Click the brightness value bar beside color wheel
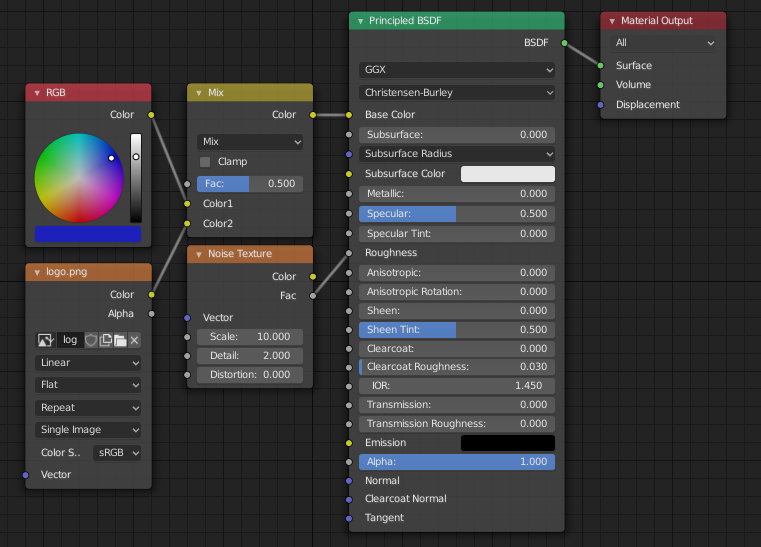 [136, 178]
